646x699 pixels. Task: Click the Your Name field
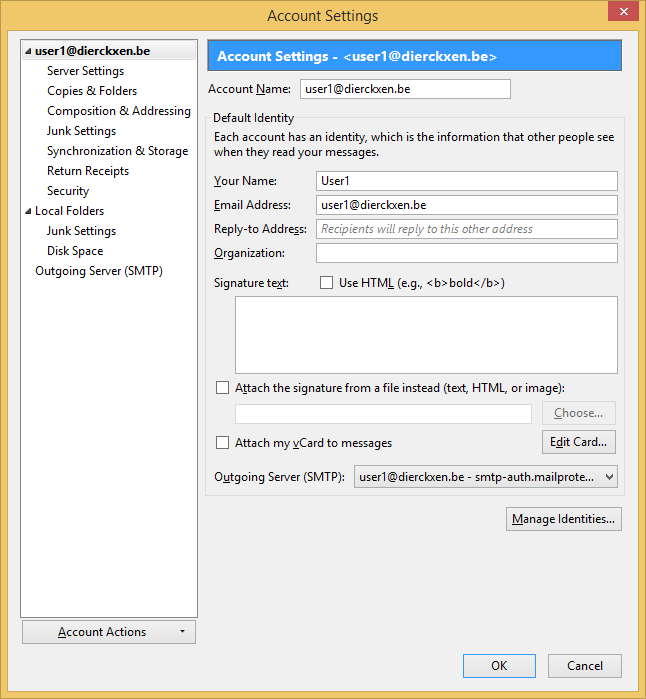(x=467, y=181)
